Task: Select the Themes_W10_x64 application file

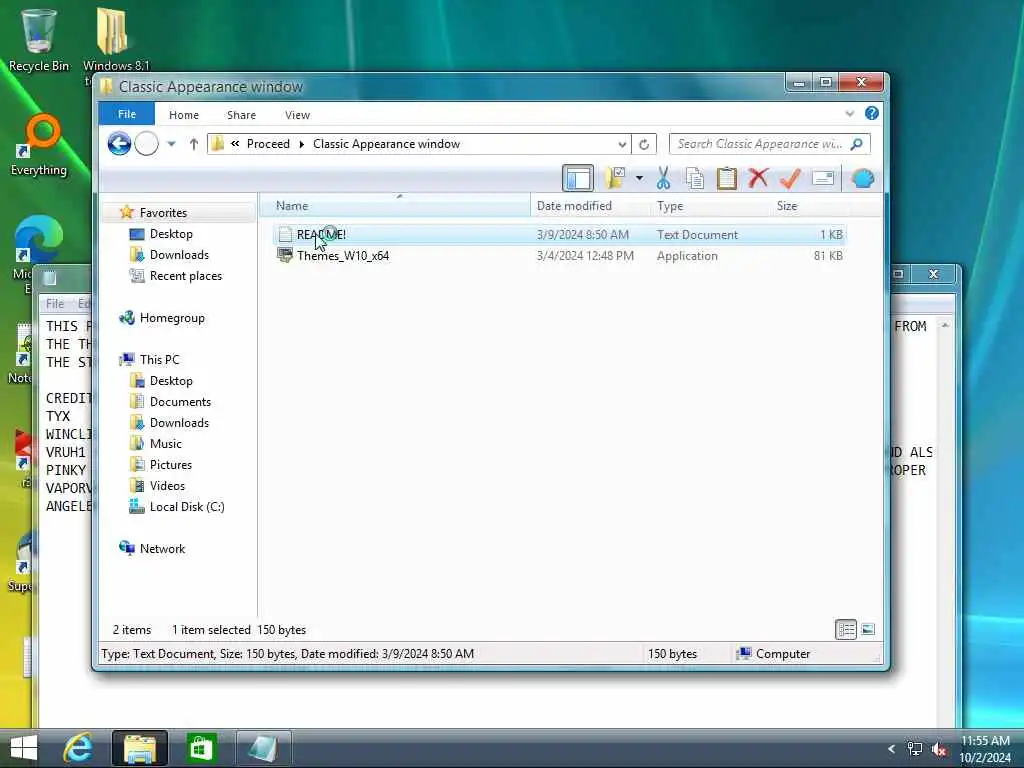Action: coord(560,255)
